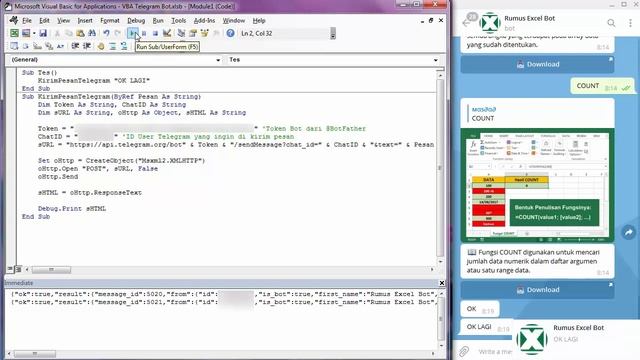Open the Properties Window icon
This screenshot has width=640, height=360.
click(193, 33)
